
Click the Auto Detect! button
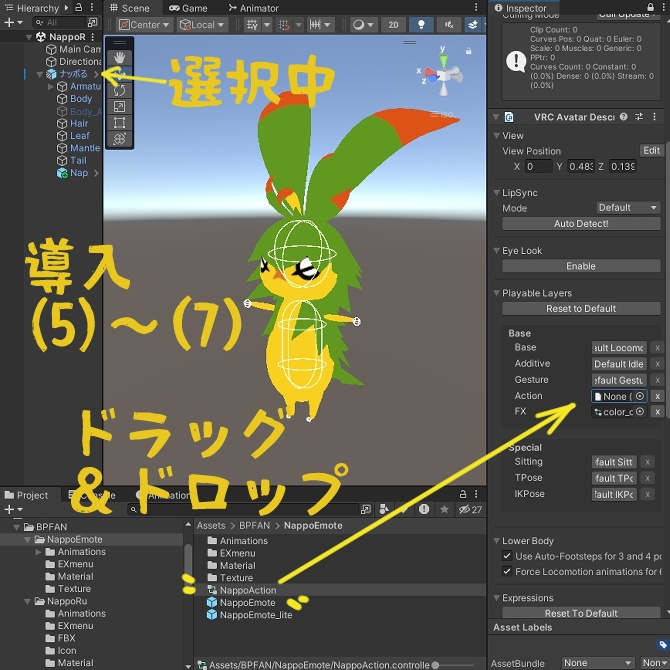[581, 223]
